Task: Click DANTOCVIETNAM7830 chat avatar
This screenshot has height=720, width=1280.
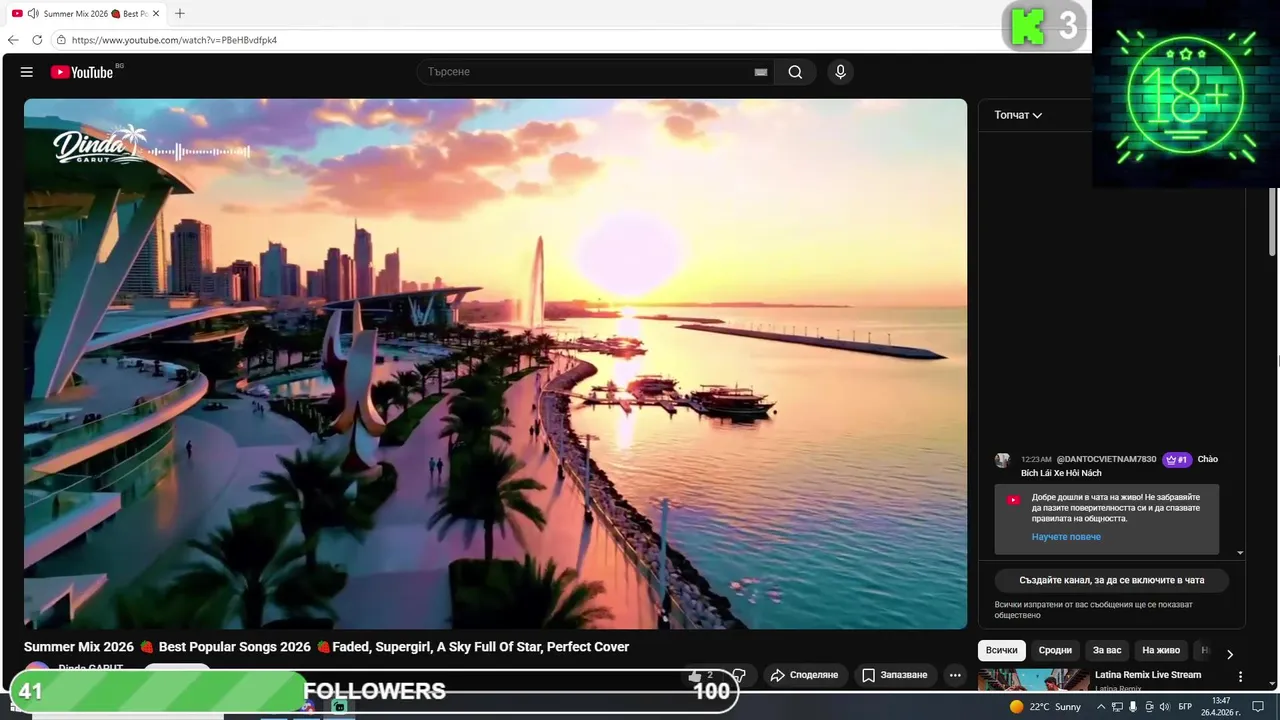Action: (1002, 460)
